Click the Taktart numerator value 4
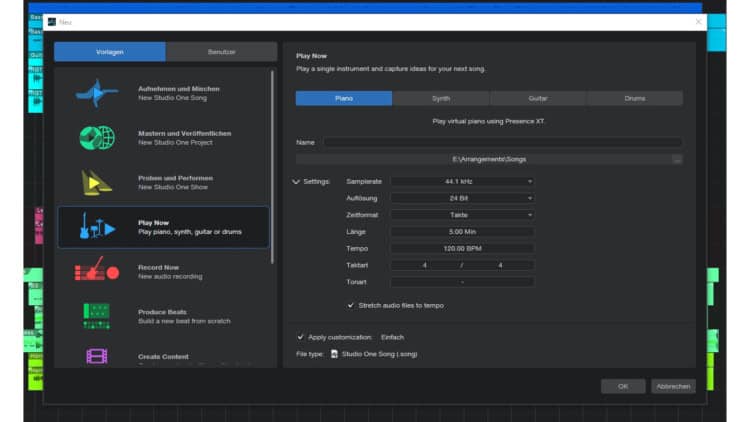This screenshot has height=422, width=750. 425,265
